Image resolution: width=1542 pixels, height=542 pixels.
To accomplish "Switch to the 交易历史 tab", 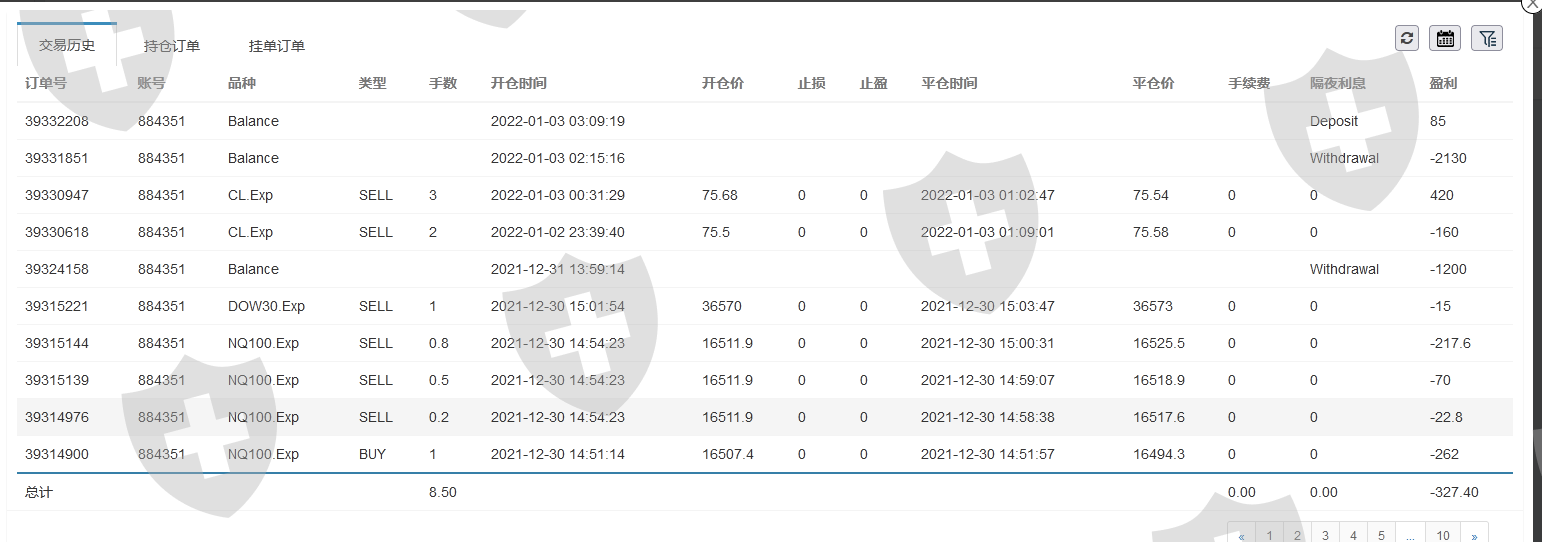I will point(67,45).
